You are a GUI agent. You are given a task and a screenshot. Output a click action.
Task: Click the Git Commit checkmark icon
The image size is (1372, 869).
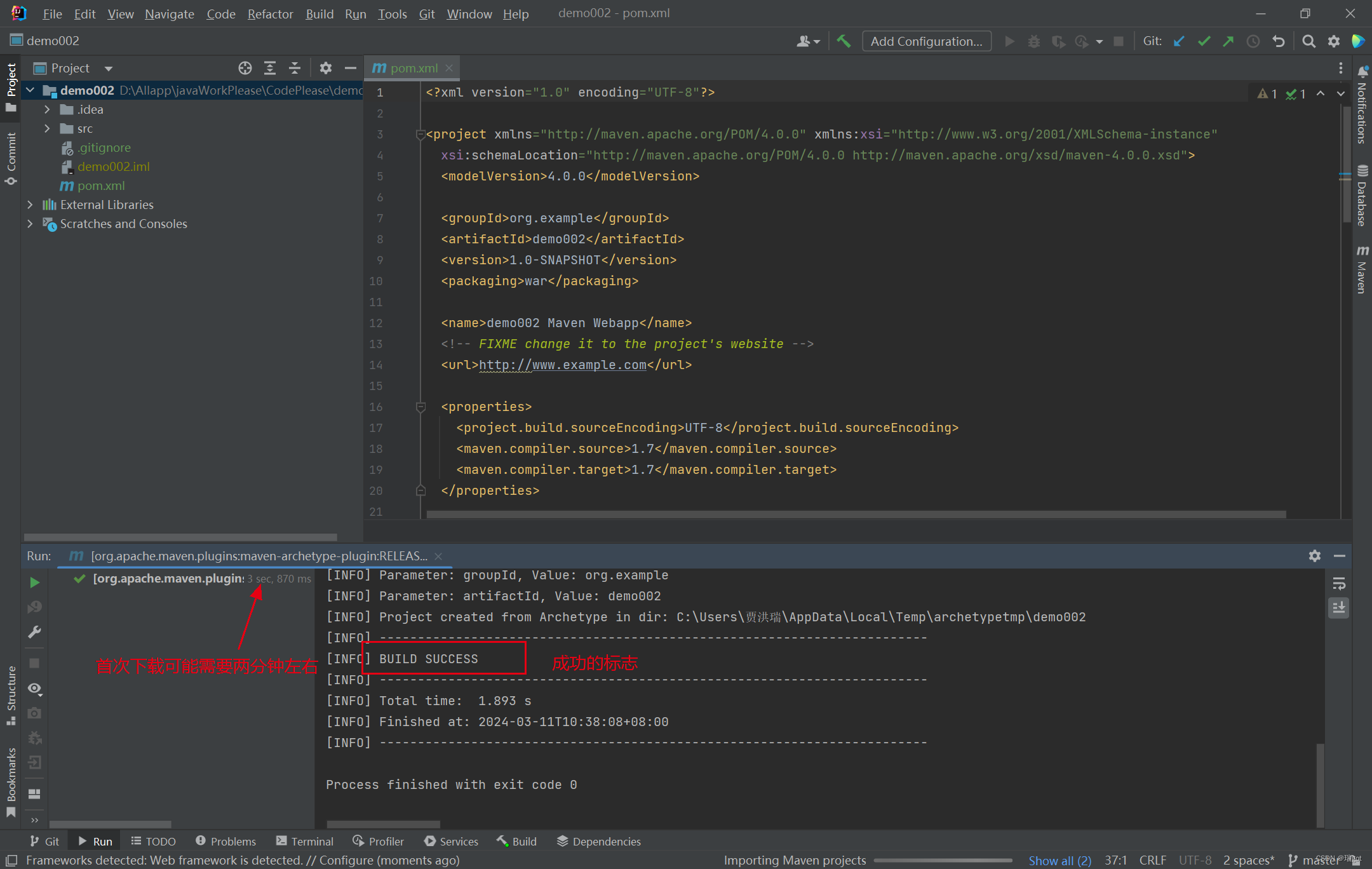(x=1204, y=41)
